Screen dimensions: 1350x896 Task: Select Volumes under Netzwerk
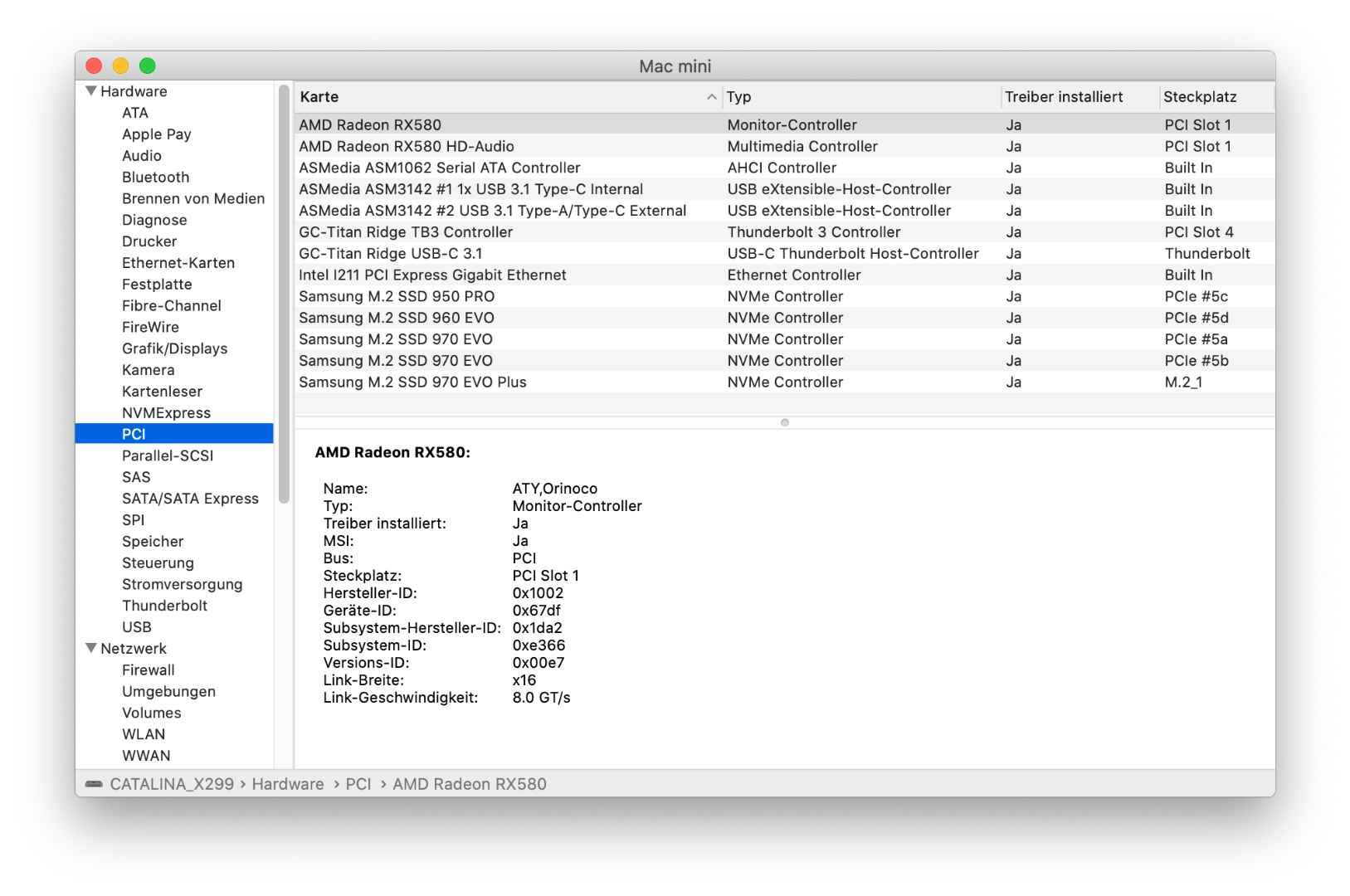(x=152, y=713)
